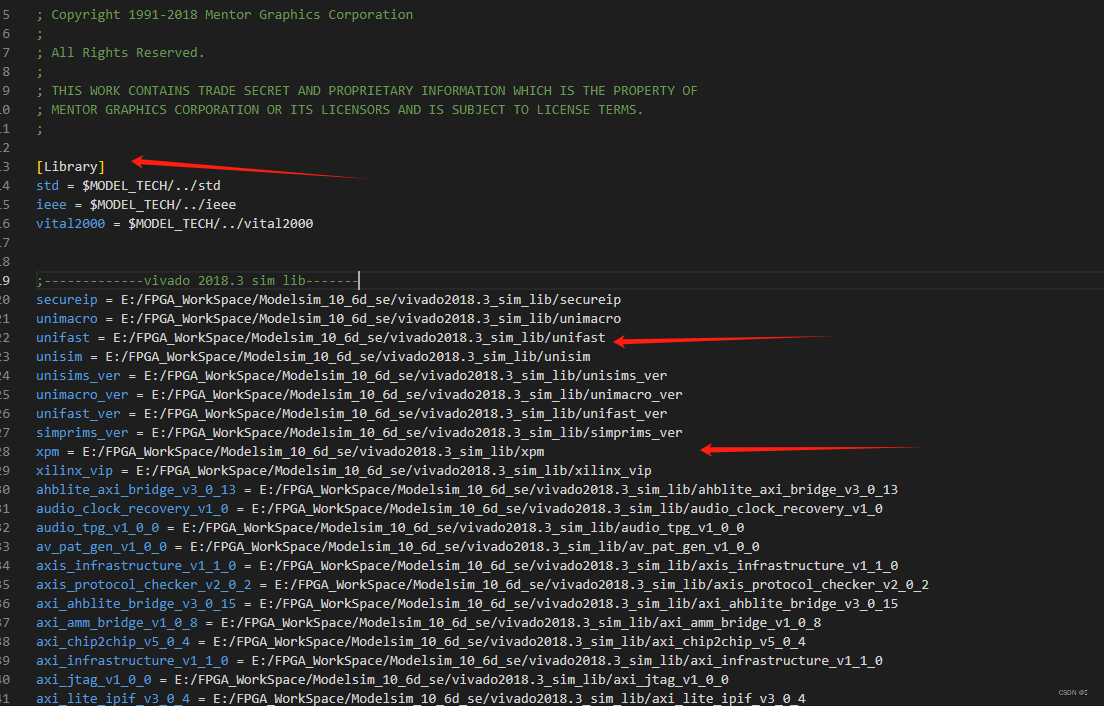The height and width of the screenshot is (706, 1104).
Task: Click the 'unimacro' key on line 21
Action: [x=67, y=319]
